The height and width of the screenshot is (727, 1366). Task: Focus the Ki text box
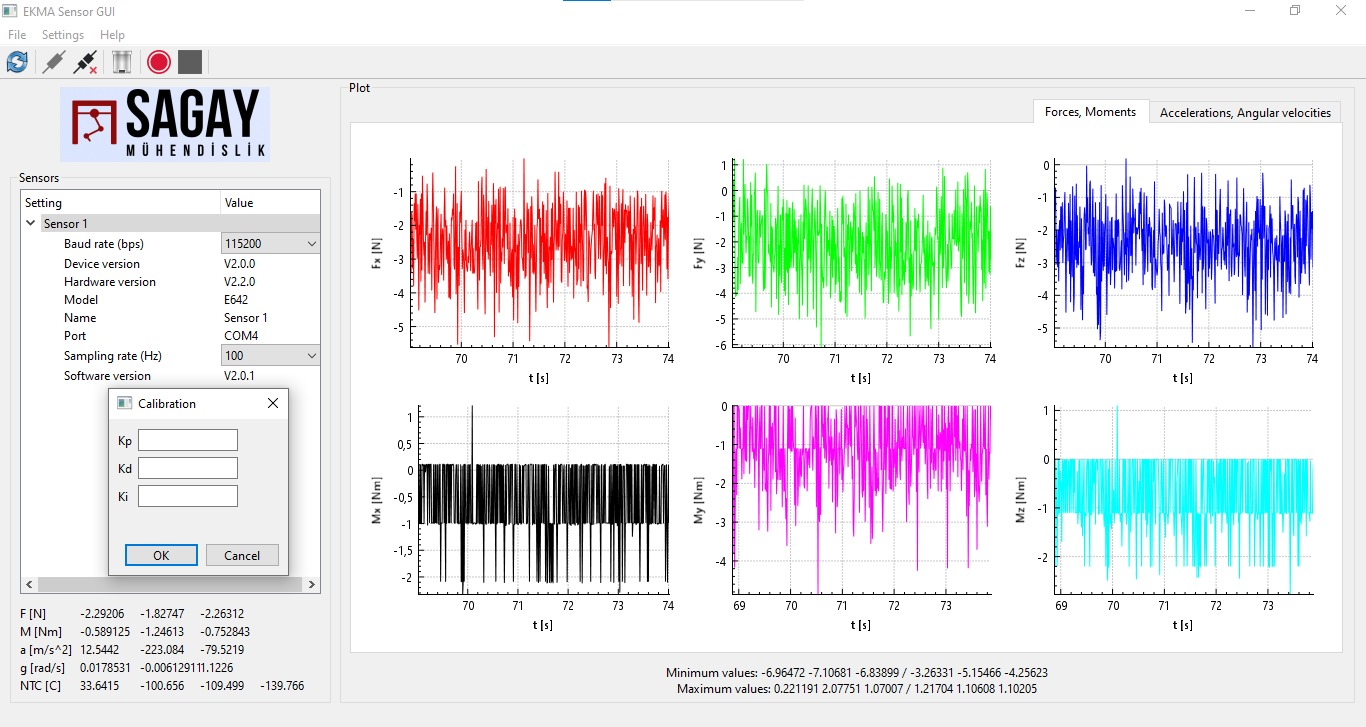point(188,497)
